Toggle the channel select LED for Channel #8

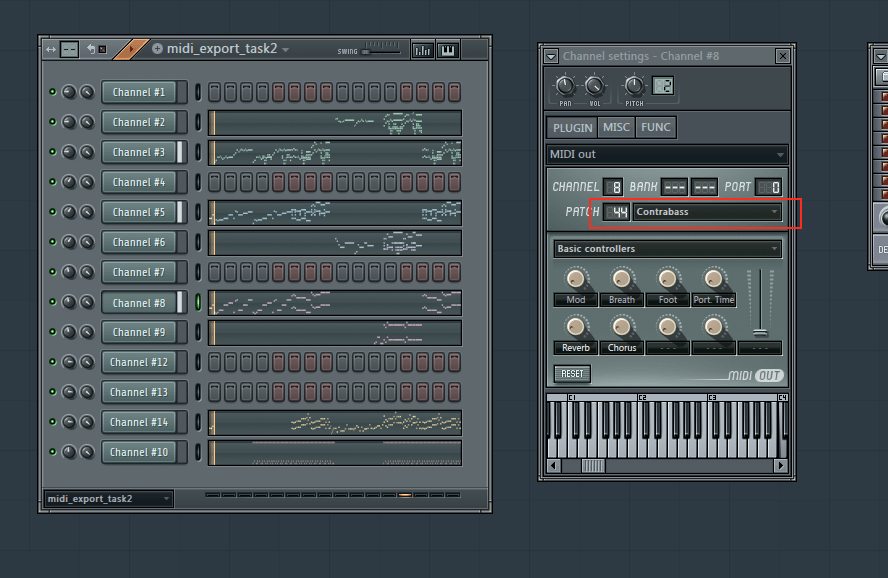[x=198, y=302]
